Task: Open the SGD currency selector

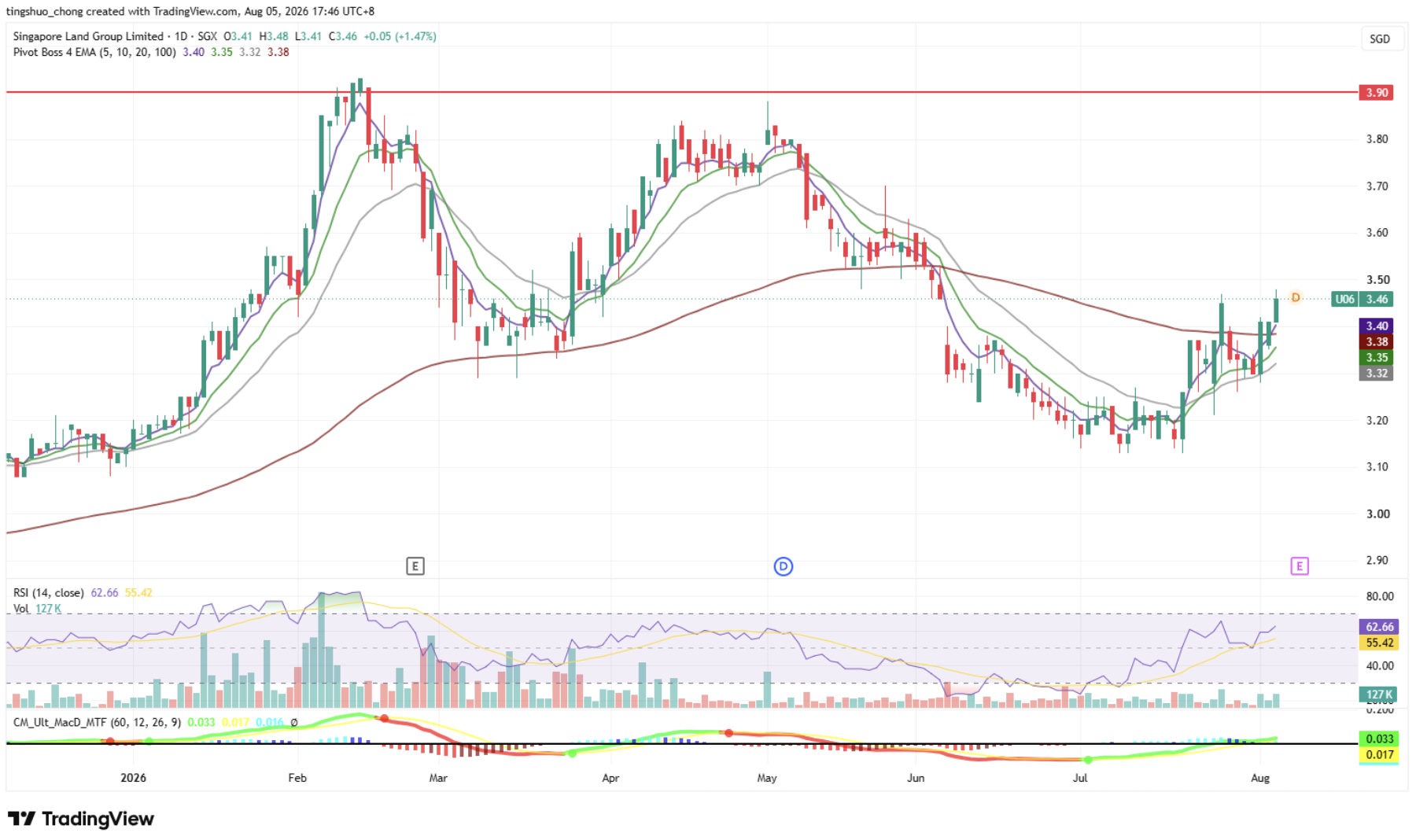Action: [1380, 39]
